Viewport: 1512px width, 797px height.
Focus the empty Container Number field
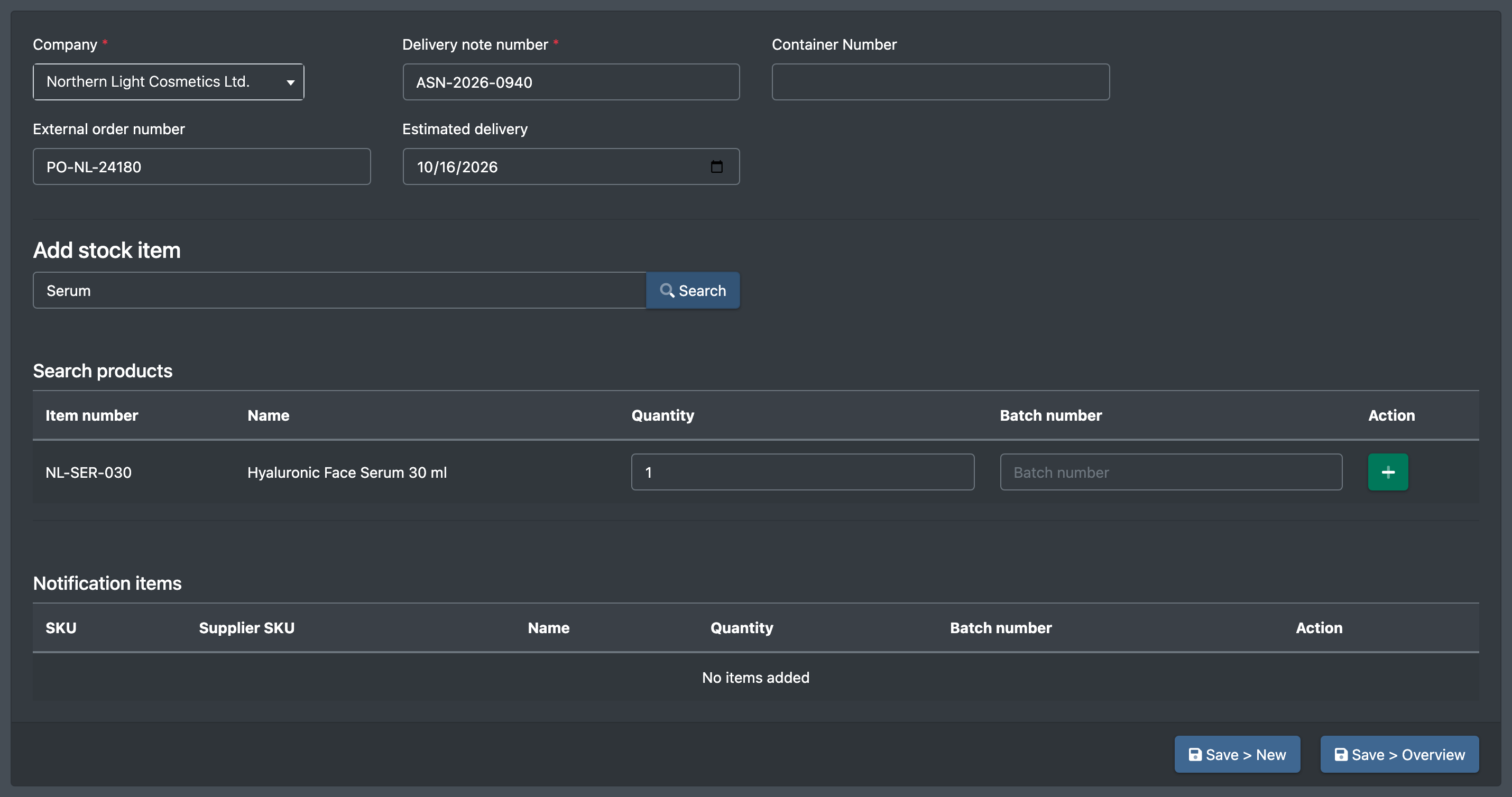(x=941, y=81)
